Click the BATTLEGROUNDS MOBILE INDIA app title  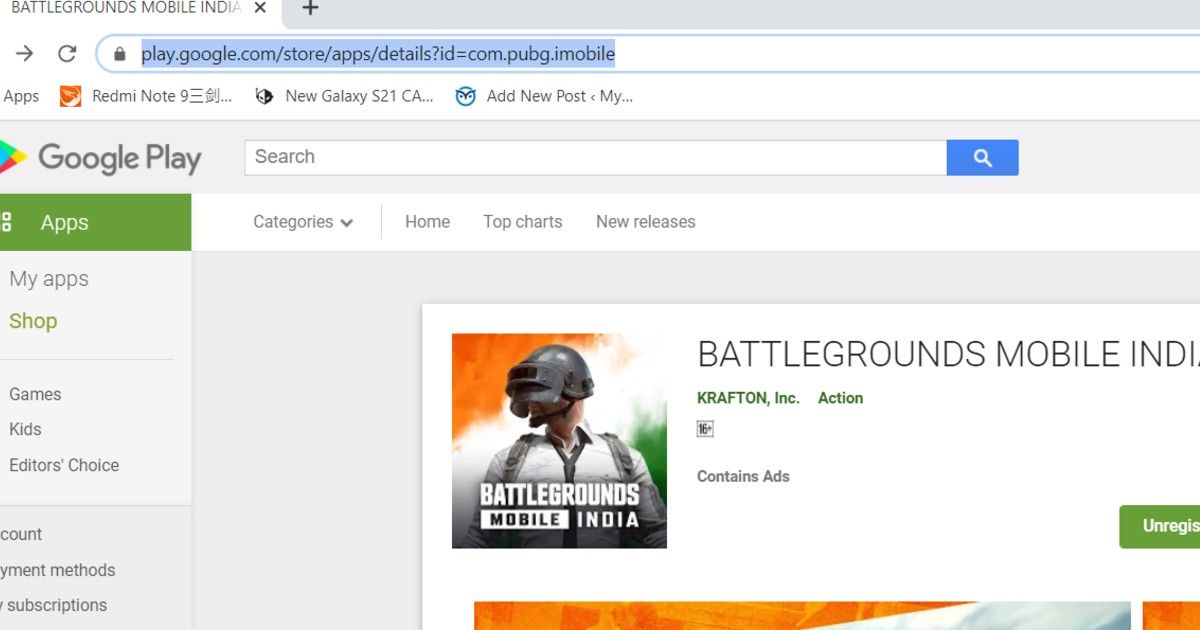click(948, 354)
